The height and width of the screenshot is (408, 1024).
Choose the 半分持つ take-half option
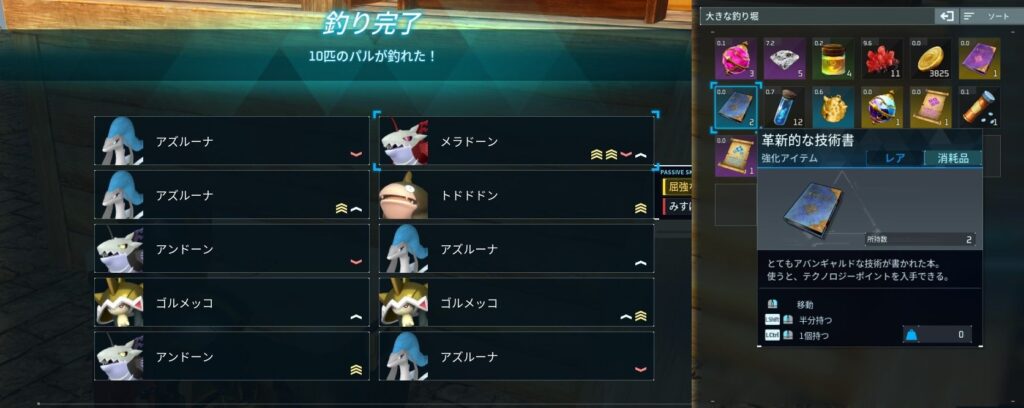click(x=816, y=320)
